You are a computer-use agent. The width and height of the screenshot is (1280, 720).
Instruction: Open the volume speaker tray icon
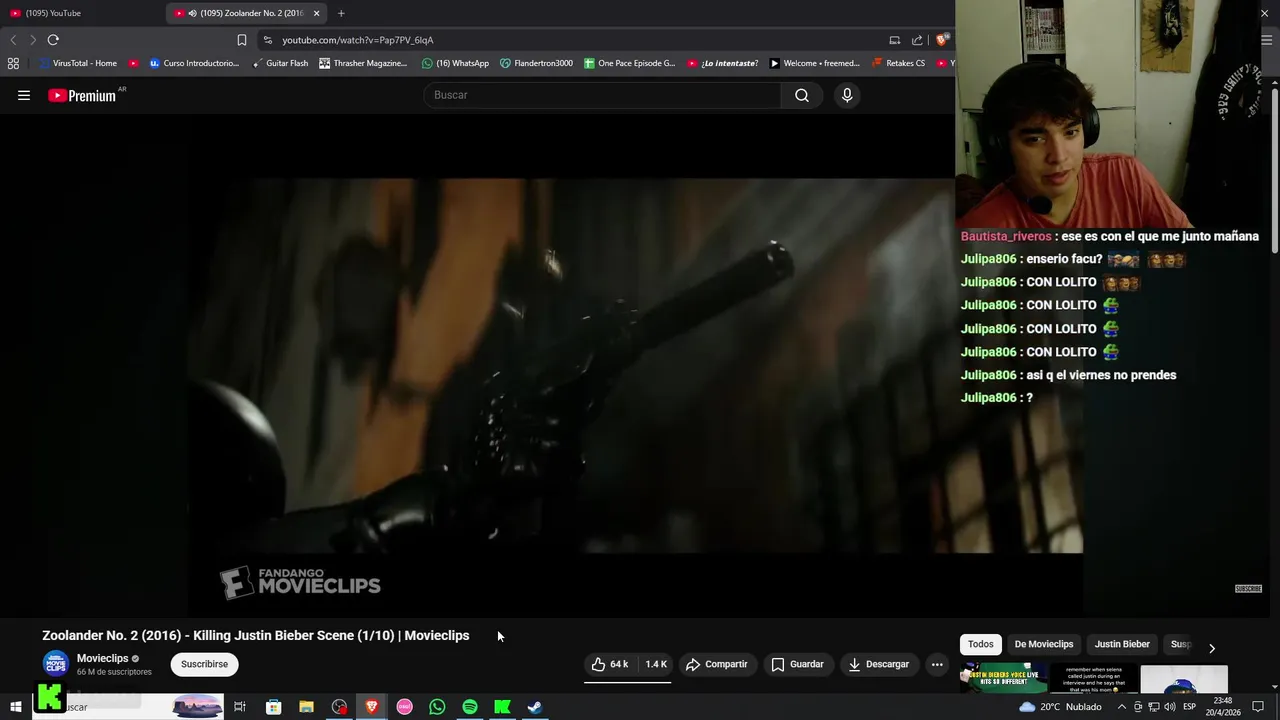[1170, 707]
